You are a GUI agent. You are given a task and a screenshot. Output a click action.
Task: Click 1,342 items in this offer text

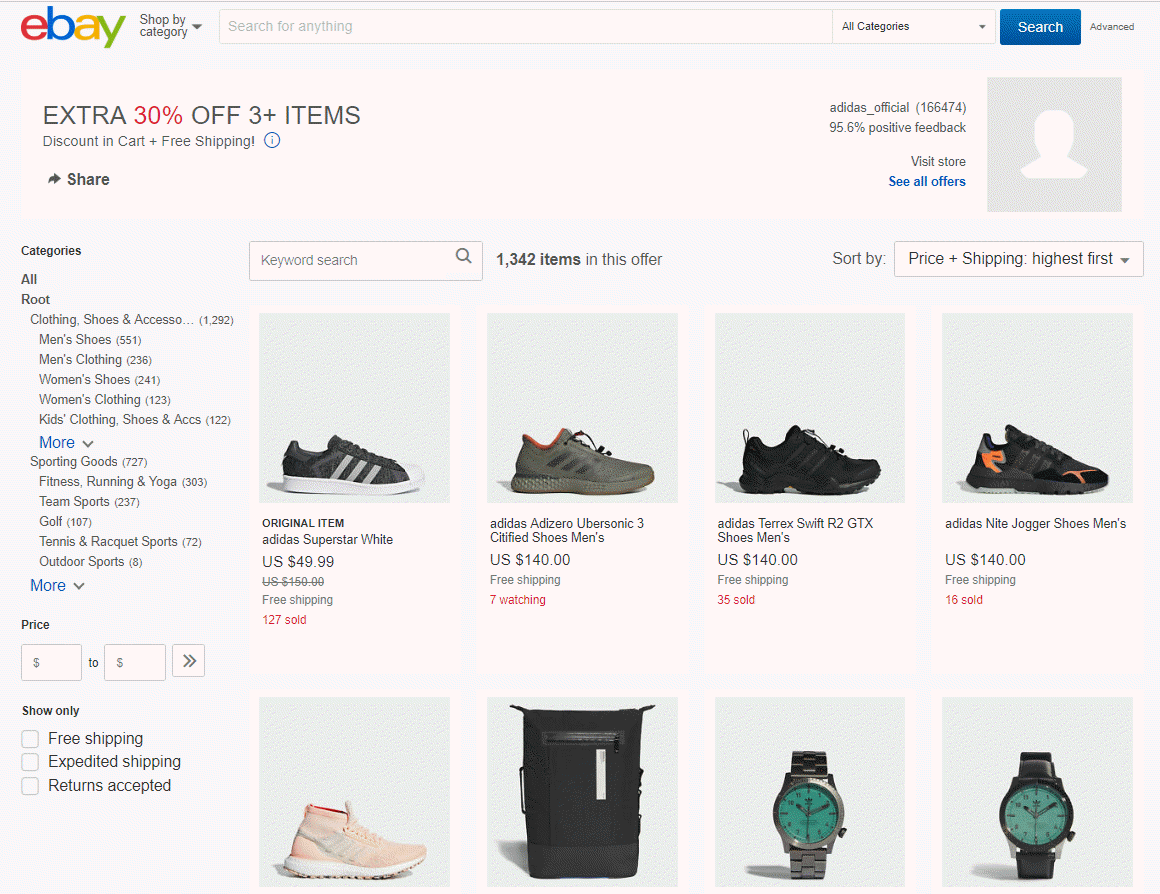[x=579, y=260]
